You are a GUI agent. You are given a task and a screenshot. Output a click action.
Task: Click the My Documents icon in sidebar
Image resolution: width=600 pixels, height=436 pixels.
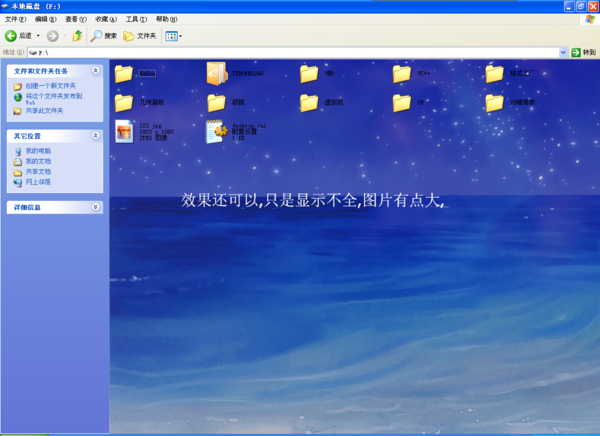coord(18,162)
